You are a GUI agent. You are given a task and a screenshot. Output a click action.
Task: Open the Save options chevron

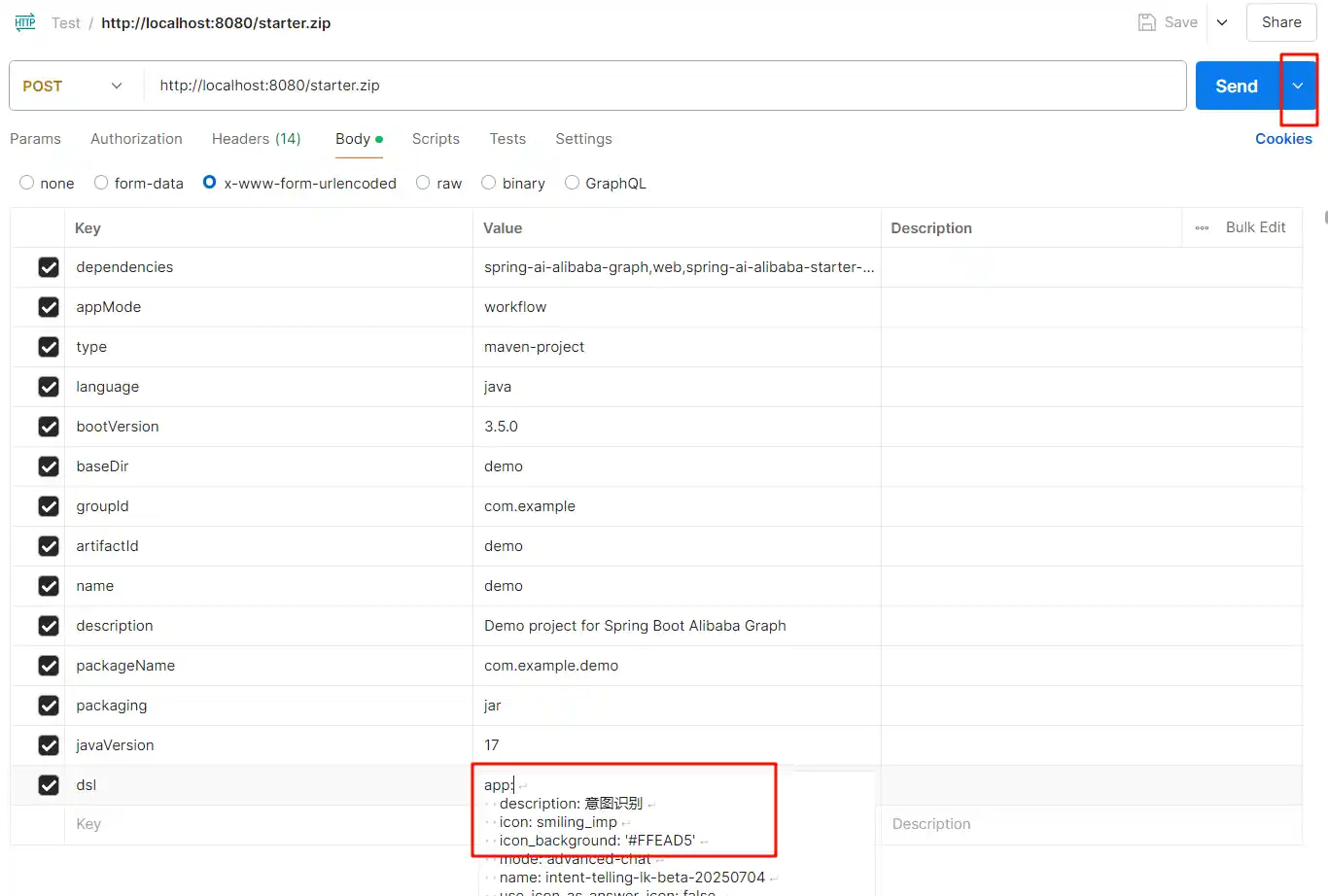[1222, 22]
